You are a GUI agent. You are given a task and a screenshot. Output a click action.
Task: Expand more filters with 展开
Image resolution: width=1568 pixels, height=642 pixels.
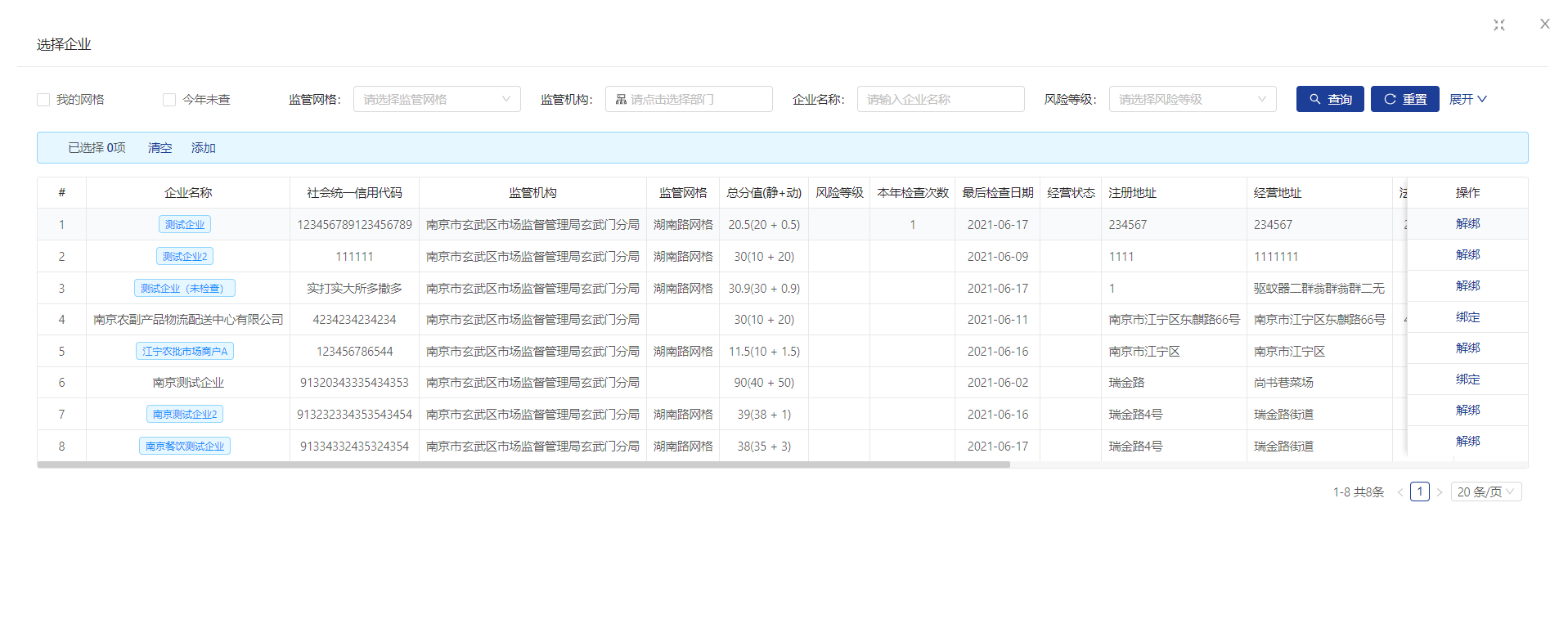pyautogui.click(x=1467, y=99)
